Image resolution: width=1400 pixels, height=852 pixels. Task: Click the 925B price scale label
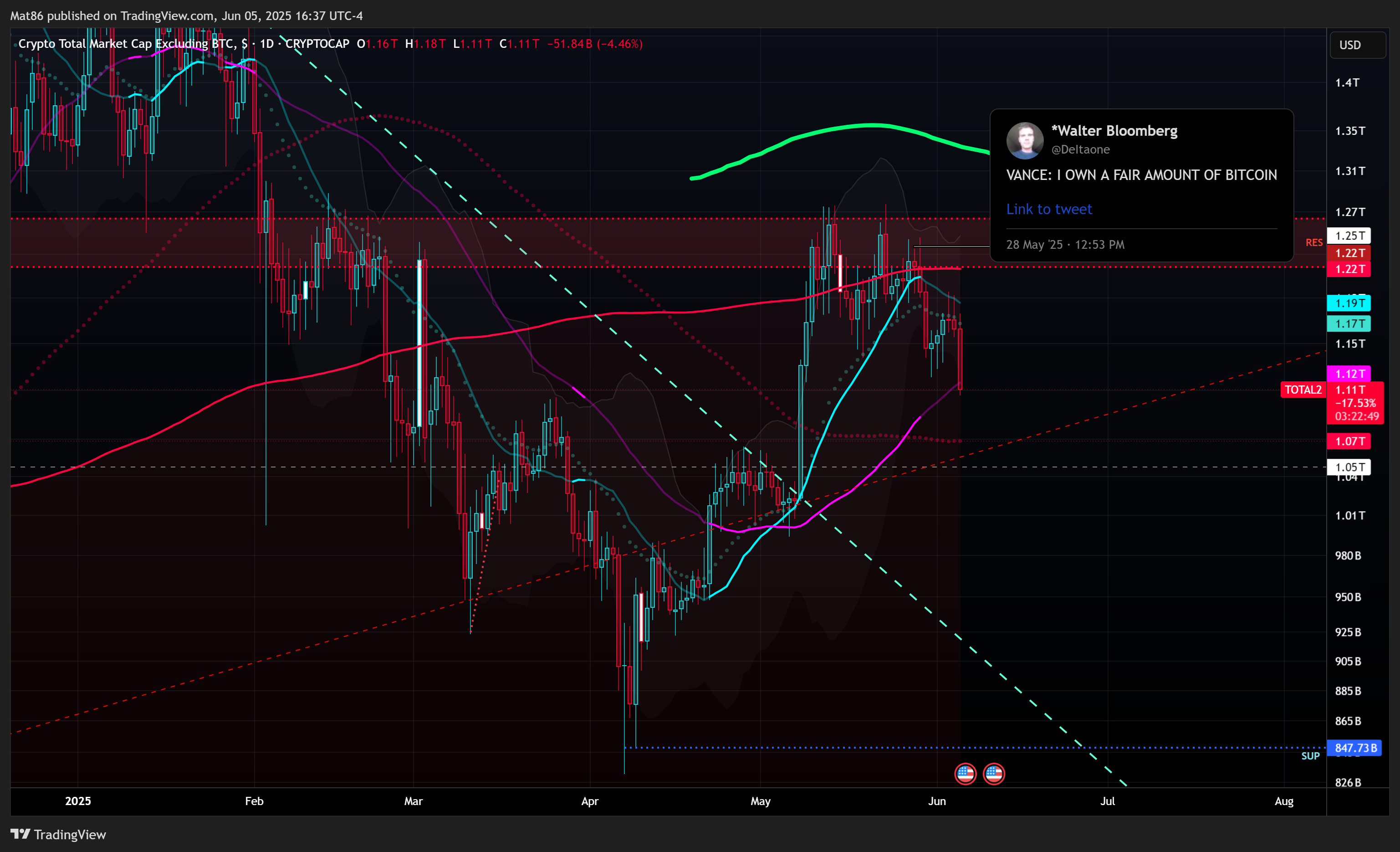coord(1348,632)
